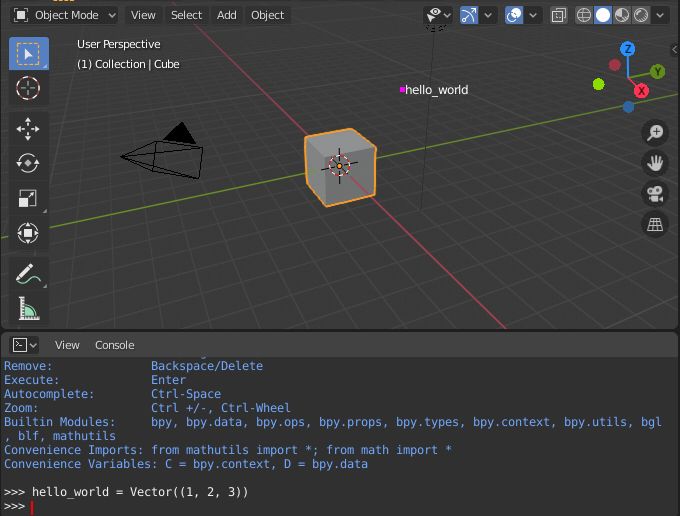Select the Select Box tool
Viewport: 680px width, 516px height.
28,54
